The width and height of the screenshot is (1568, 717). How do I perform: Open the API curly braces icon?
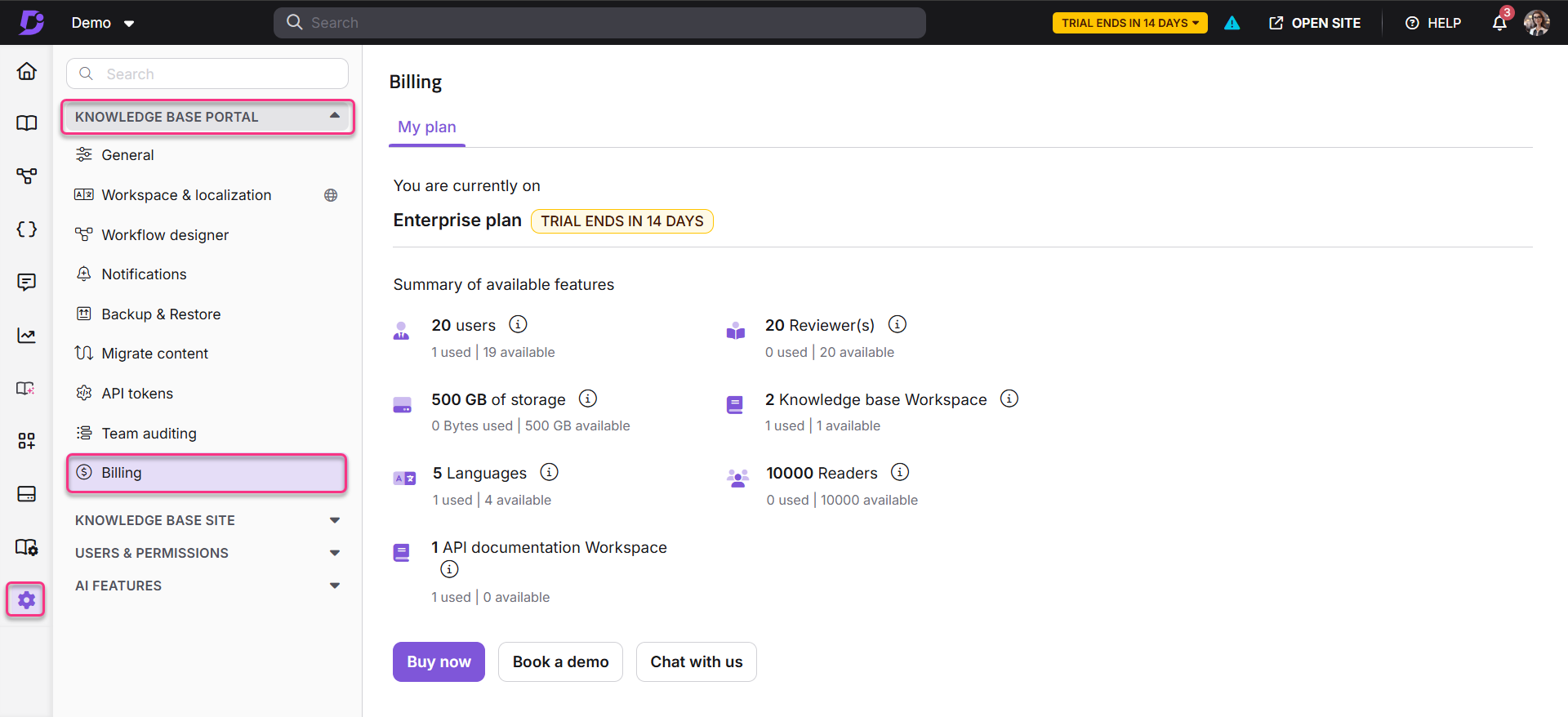[27, 229]
